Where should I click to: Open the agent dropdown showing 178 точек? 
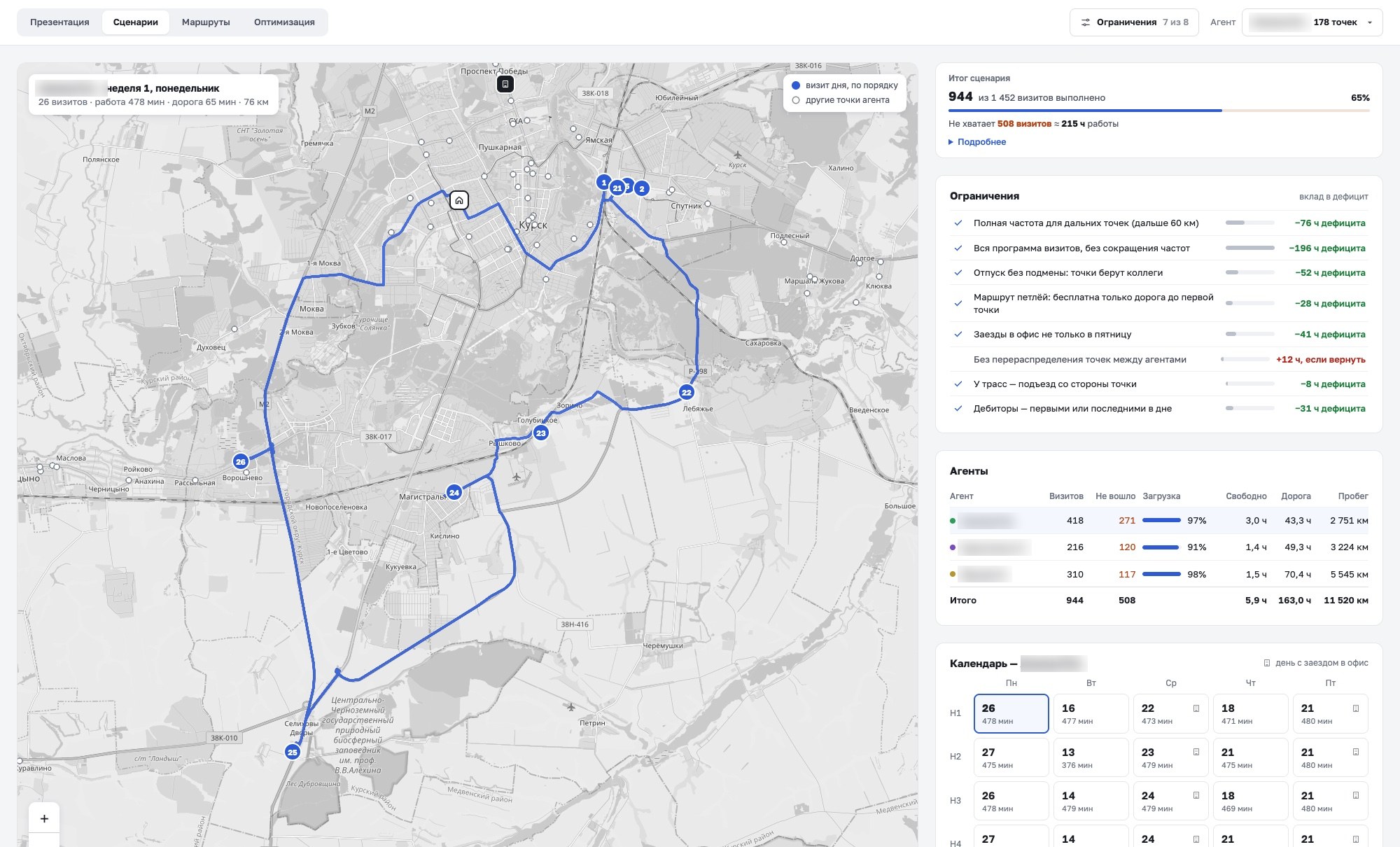(x=1312, y=22)
